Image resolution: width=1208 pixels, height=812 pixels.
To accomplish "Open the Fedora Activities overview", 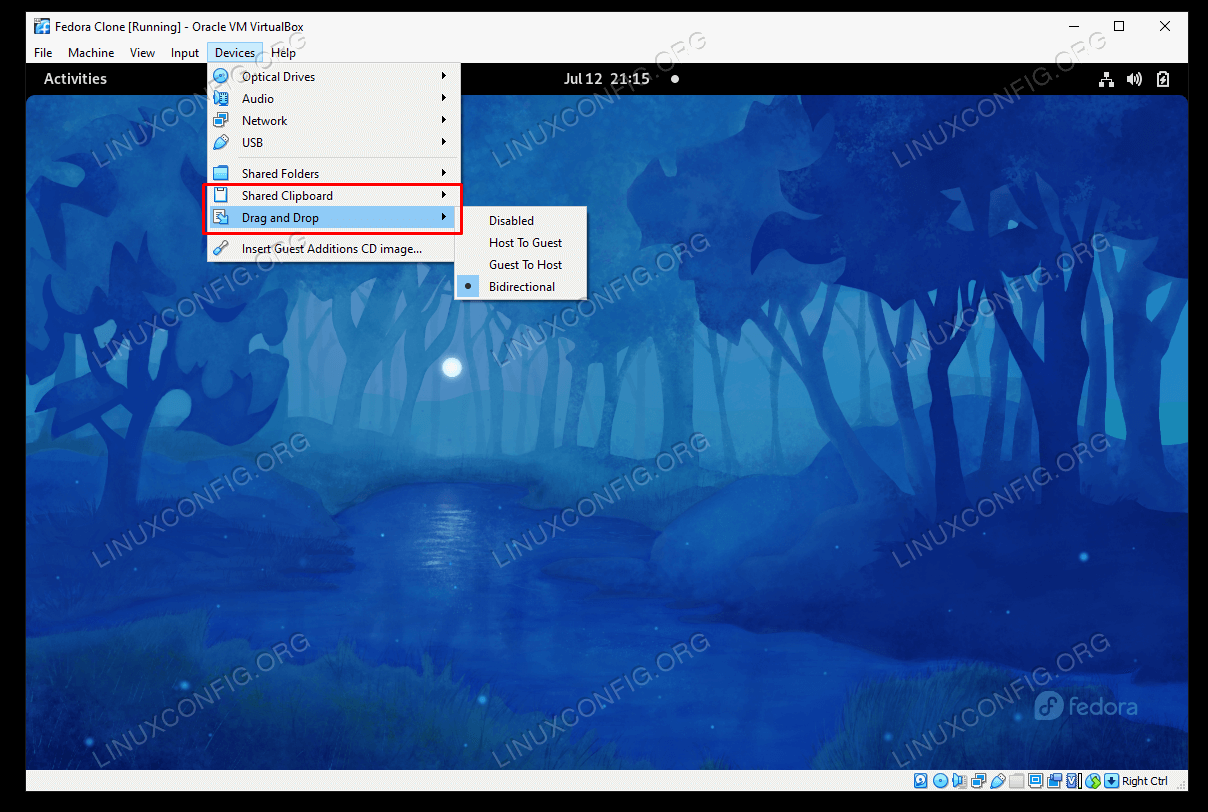I will click(75, 79).
